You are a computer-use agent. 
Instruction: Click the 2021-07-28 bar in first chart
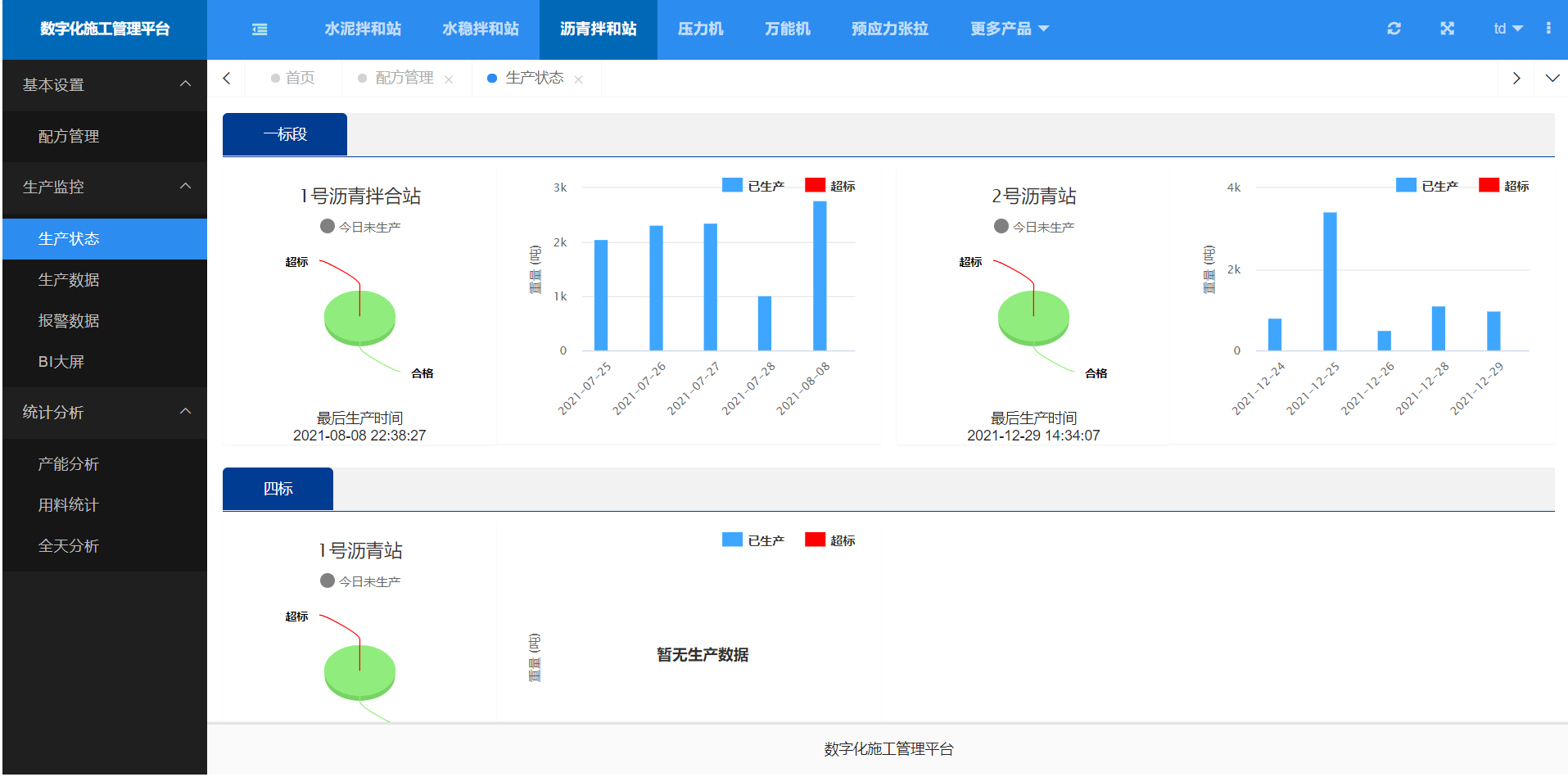(x=765, y=323)
